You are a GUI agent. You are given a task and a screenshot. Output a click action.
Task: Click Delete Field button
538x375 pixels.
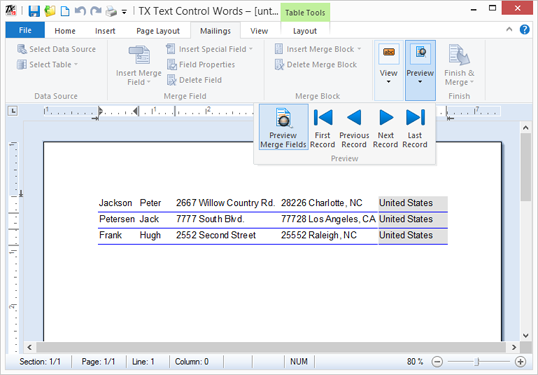coord(195,80)
